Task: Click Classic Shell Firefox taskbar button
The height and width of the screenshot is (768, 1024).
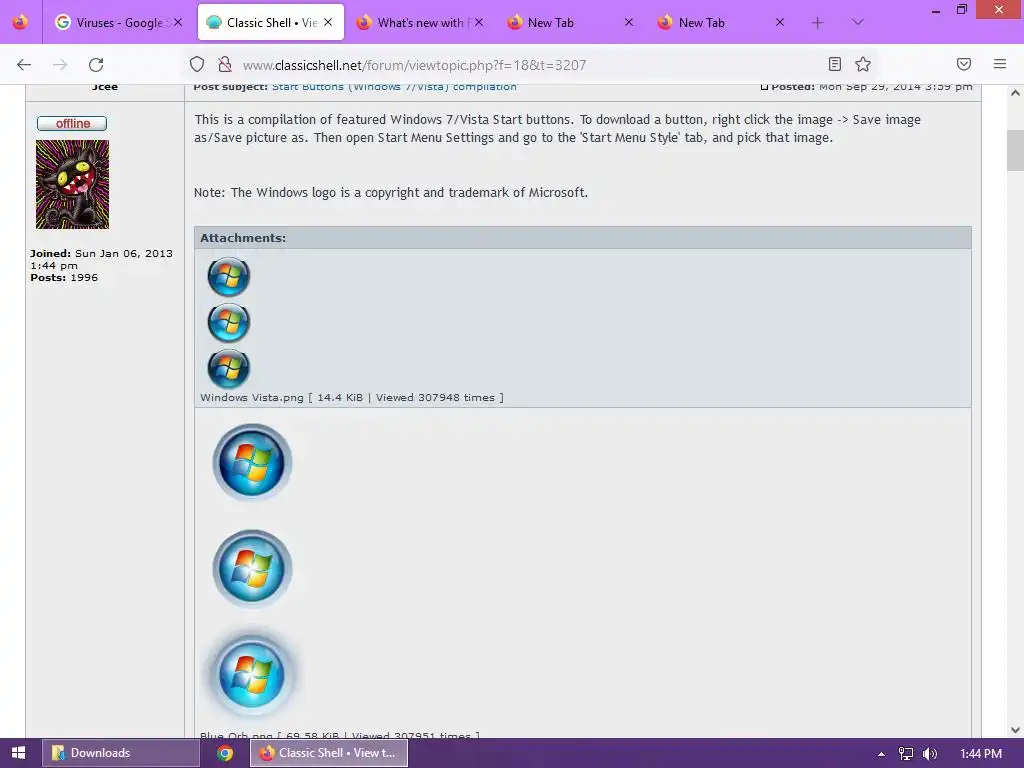Action: point(329,753)
